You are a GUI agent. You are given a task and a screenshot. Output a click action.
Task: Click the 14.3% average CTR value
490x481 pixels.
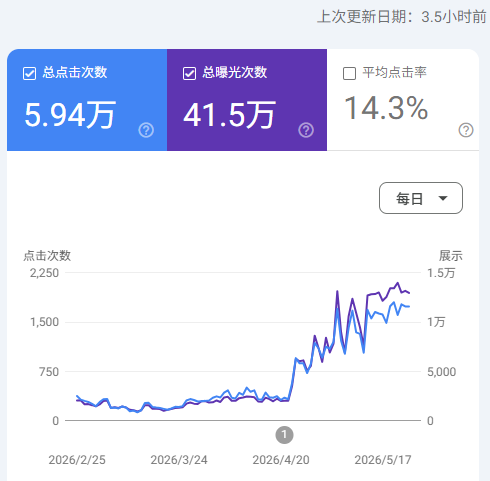[386, 108]
